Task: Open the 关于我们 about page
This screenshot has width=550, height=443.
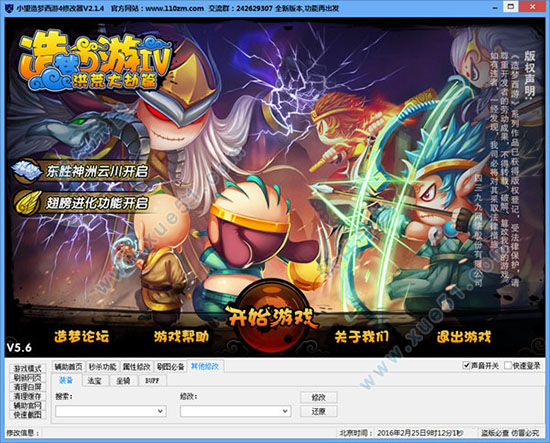Action: (361, 337)
